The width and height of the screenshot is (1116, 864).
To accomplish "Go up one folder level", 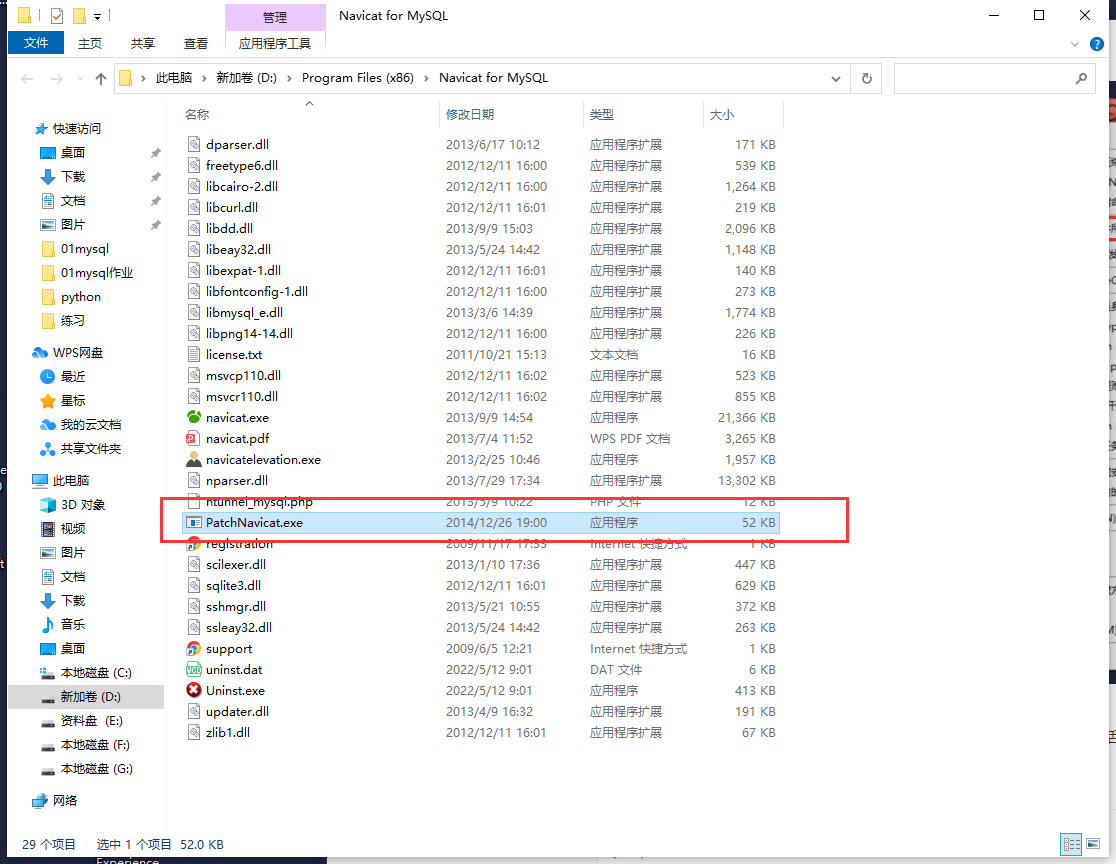I will tap(101, 78).
